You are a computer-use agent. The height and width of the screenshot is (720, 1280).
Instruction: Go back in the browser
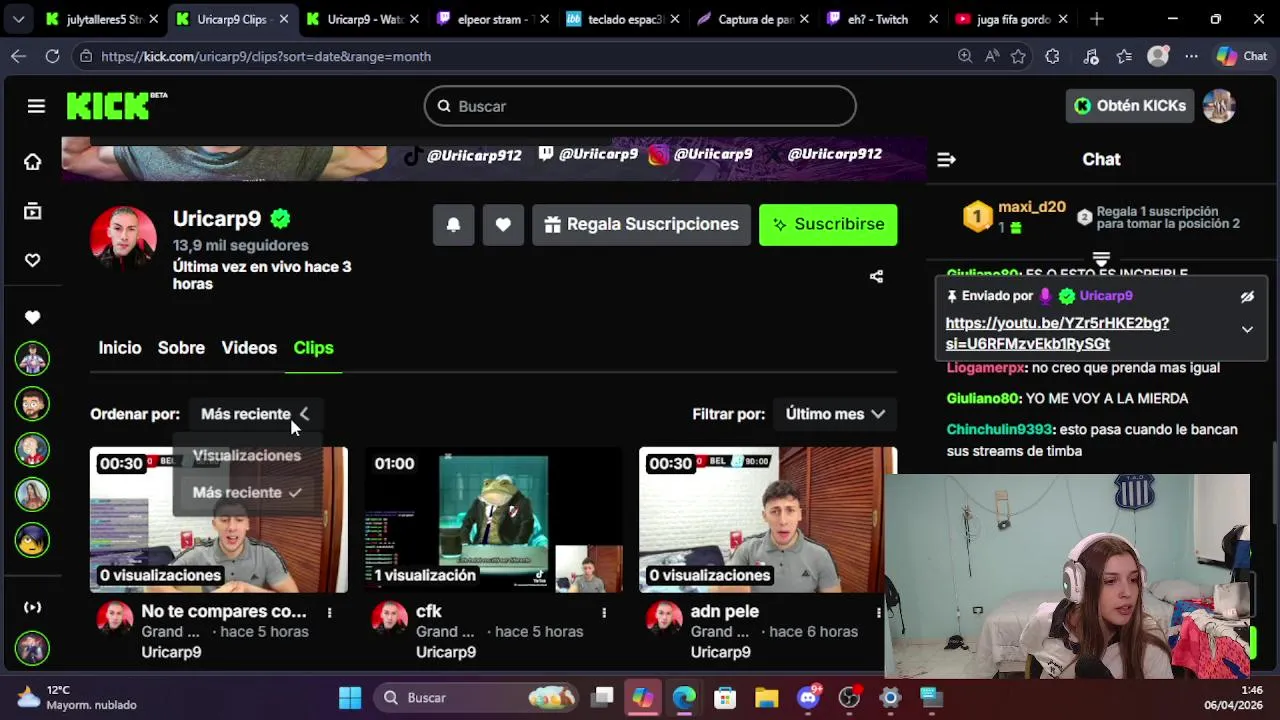coord(18,57)
